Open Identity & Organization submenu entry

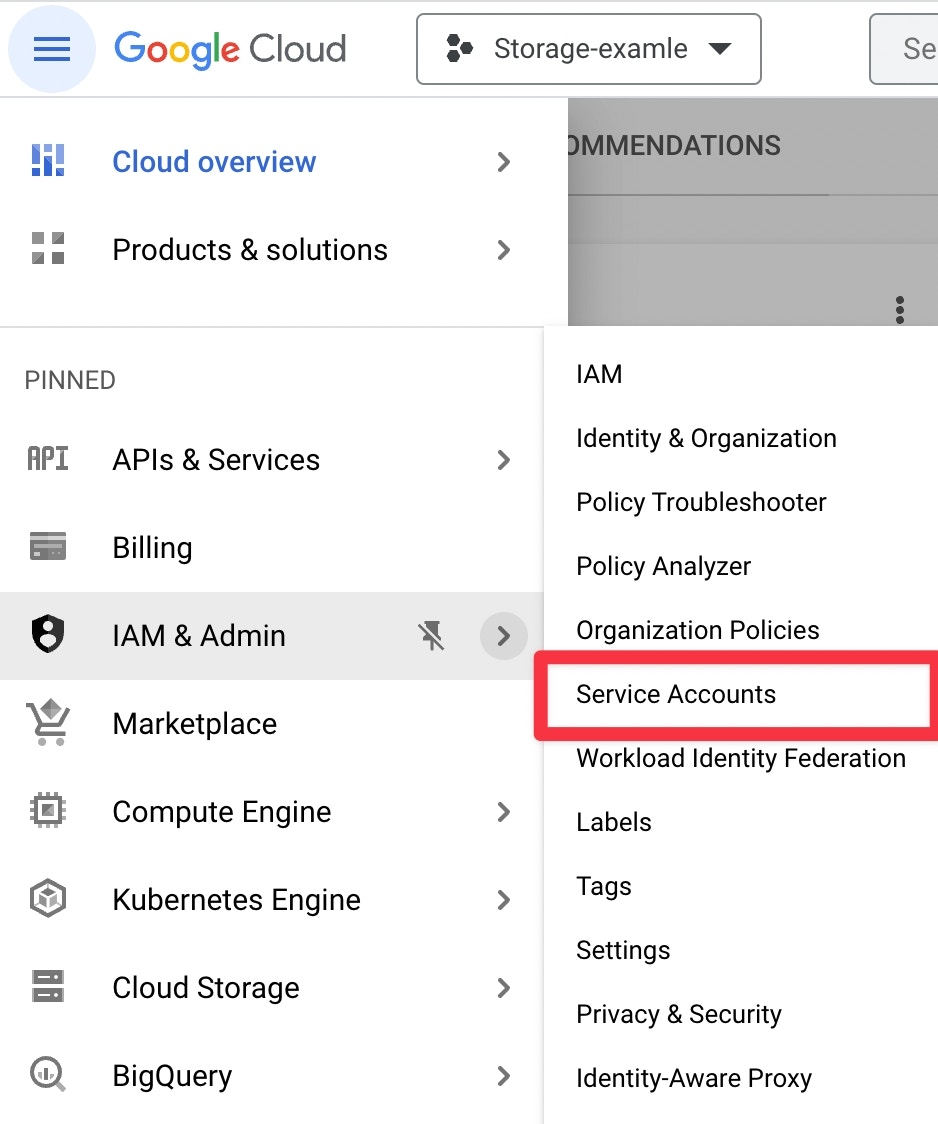point(707,438)
